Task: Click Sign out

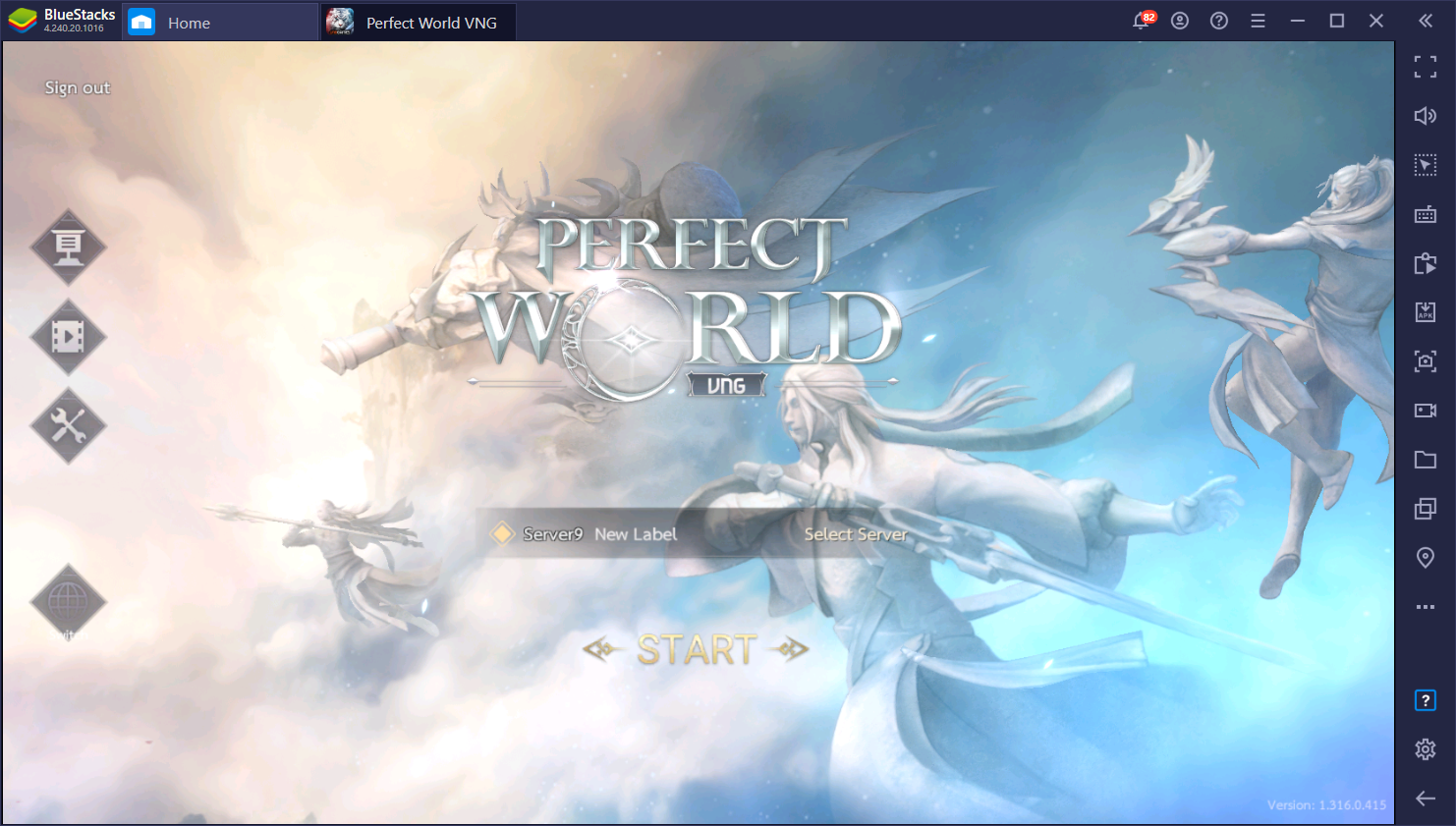Action: [x=78, y=87]
